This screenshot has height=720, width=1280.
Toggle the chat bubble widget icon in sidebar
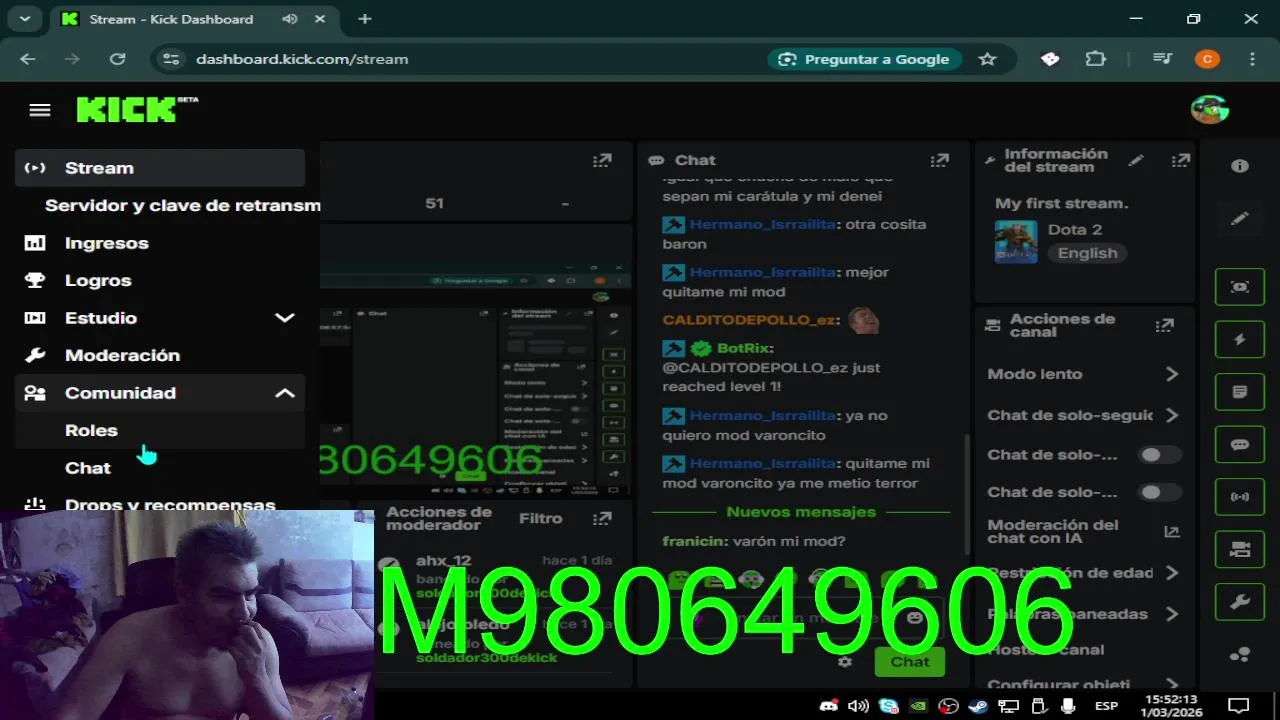click(x=1240, y=444)
